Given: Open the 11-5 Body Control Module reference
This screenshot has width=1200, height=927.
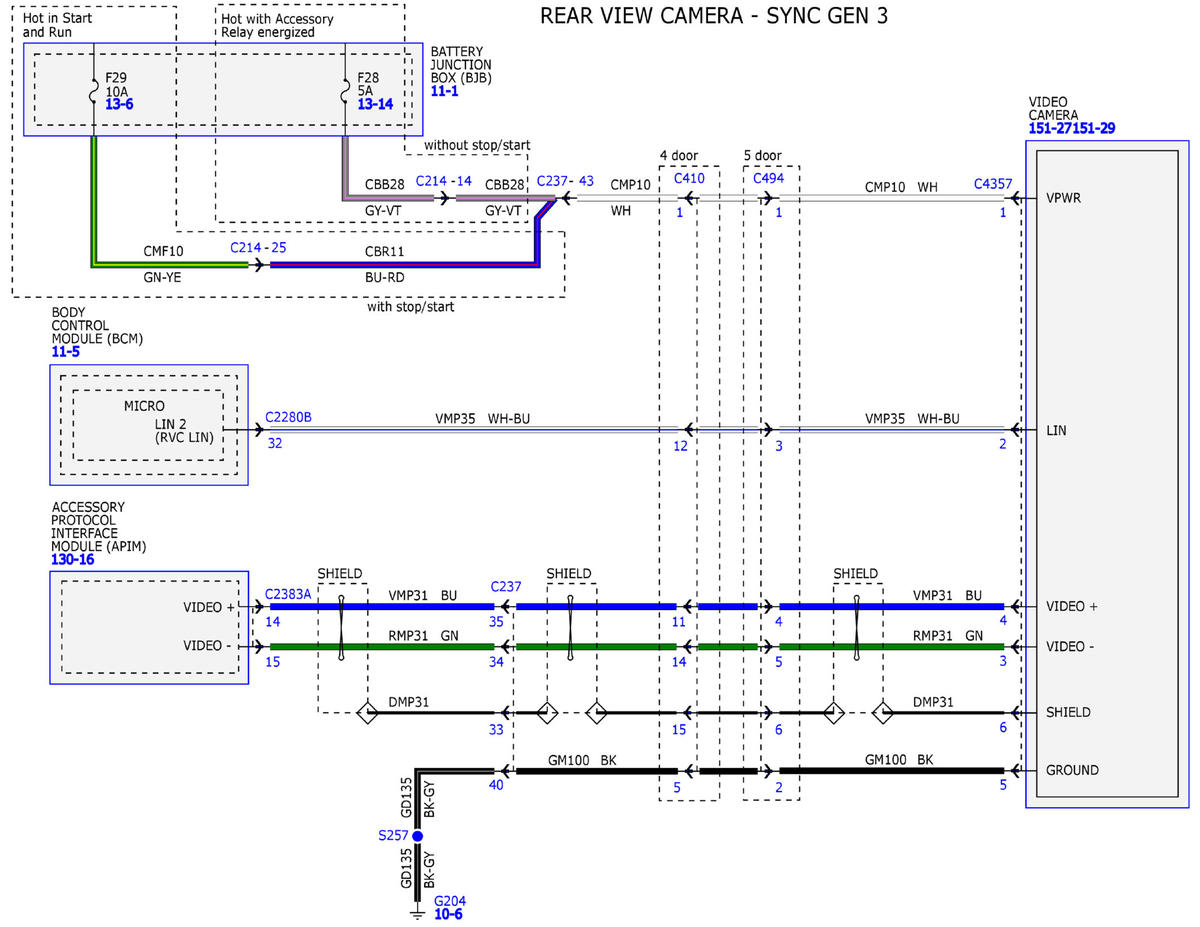Looking at the screenshot, I should tap(66, 352).
